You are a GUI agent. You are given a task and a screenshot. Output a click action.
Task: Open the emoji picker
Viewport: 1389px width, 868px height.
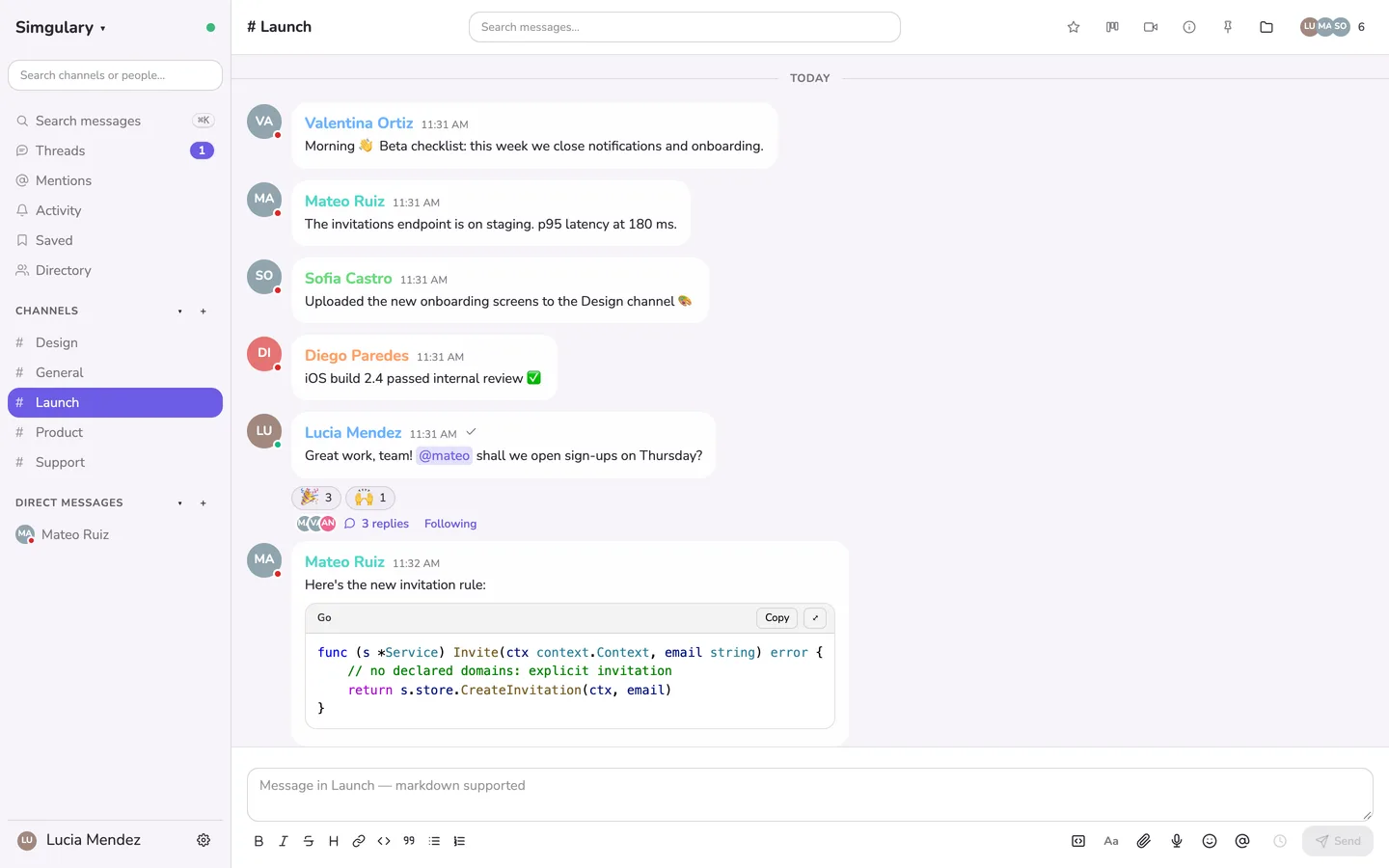[x=1210, y=841]
